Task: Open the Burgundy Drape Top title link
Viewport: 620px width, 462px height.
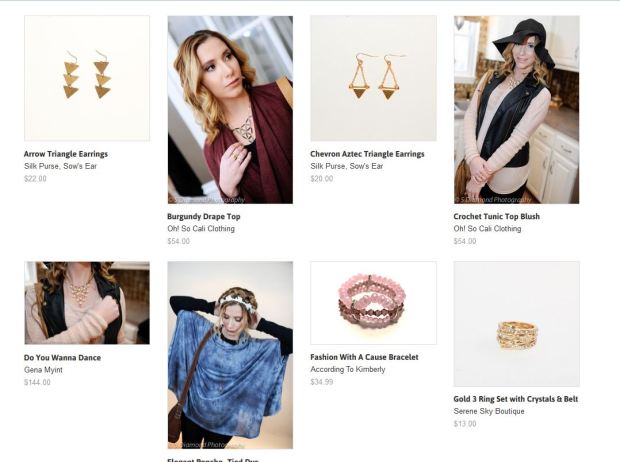Action: tap(204, 216)
